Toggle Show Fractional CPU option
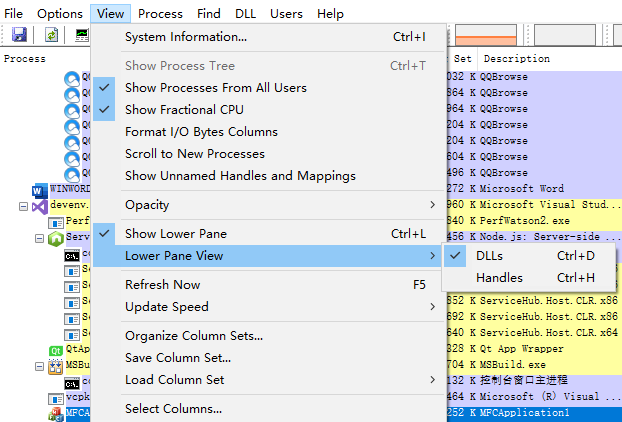This screenshot has width=622, height=422. [x=268, y=110]
